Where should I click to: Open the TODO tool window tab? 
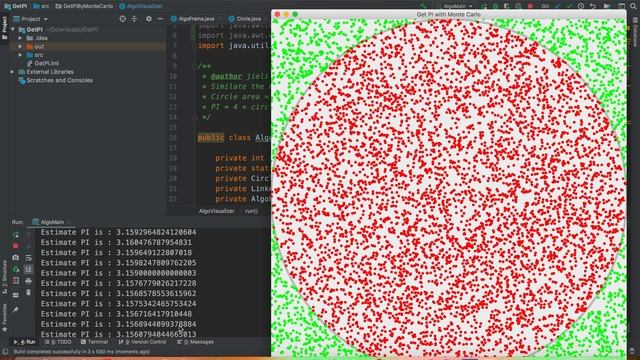point(58,342)
